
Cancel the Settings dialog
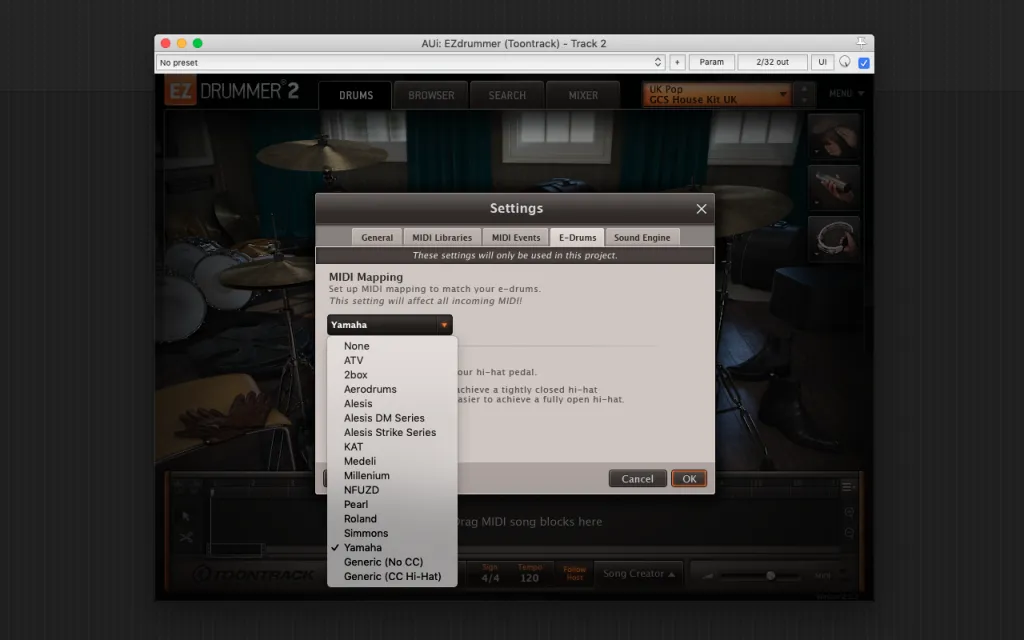(637, 479)
